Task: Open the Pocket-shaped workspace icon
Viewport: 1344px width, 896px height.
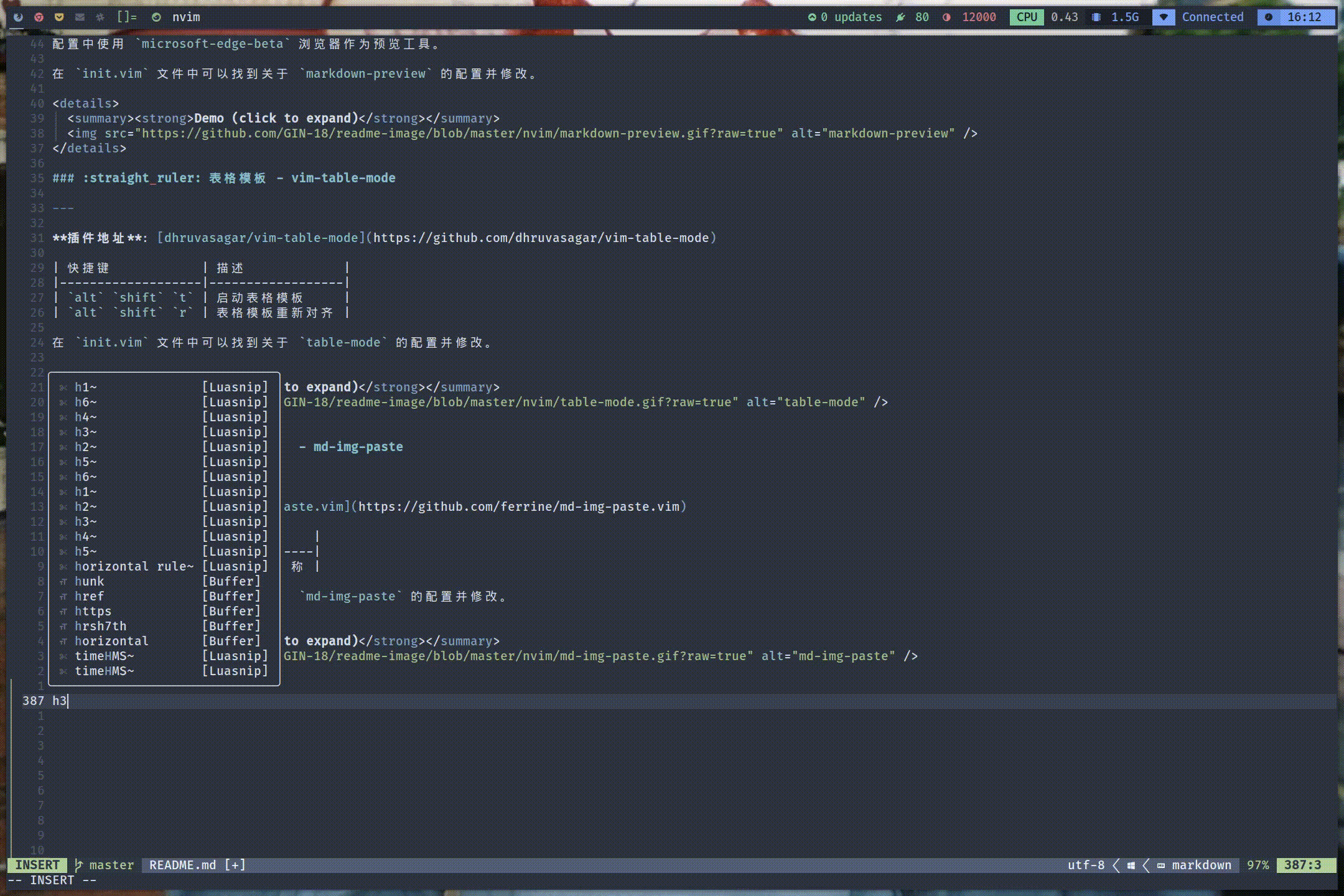Action: (x=59, y=17)
